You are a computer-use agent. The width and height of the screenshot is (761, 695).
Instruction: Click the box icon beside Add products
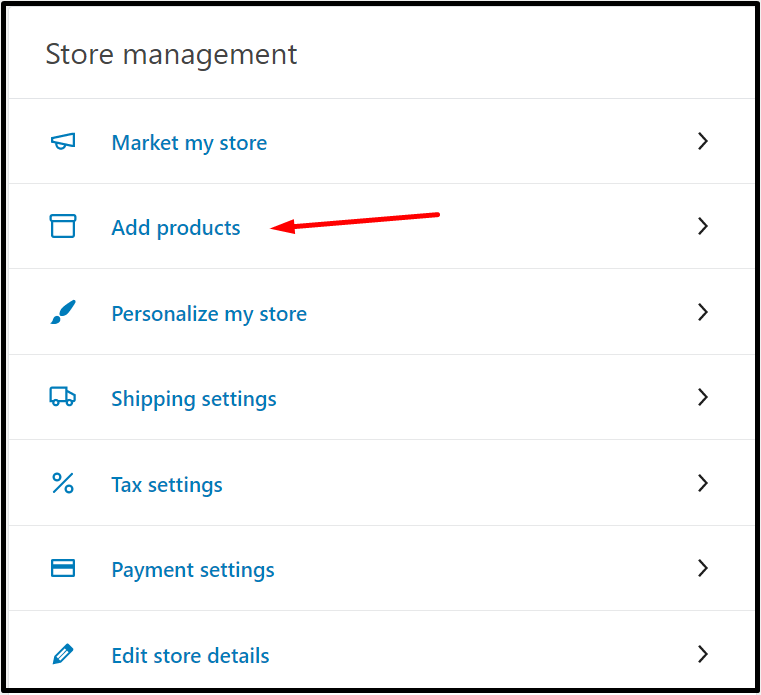63,226
